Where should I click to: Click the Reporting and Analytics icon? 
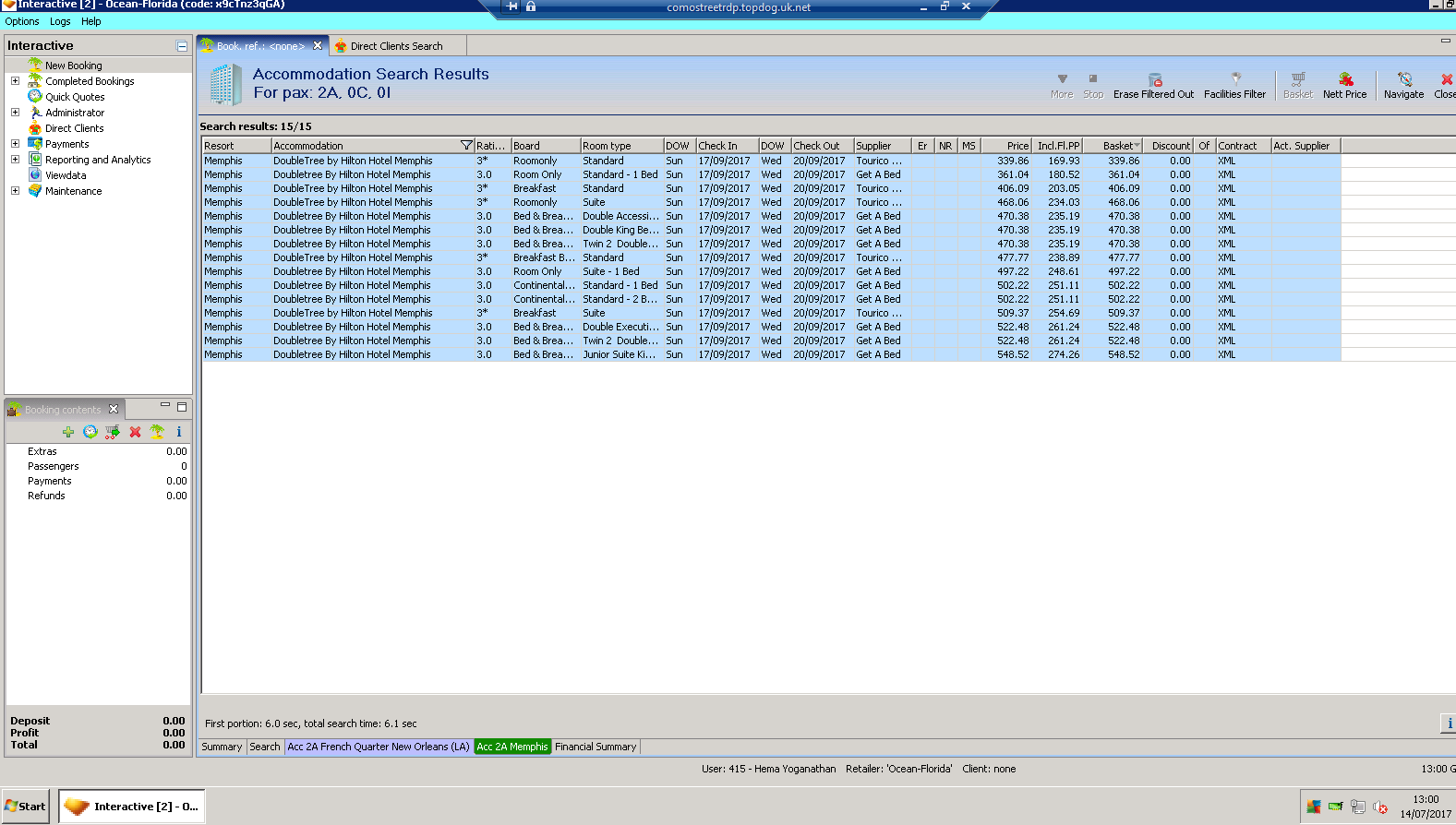point(35,159)
